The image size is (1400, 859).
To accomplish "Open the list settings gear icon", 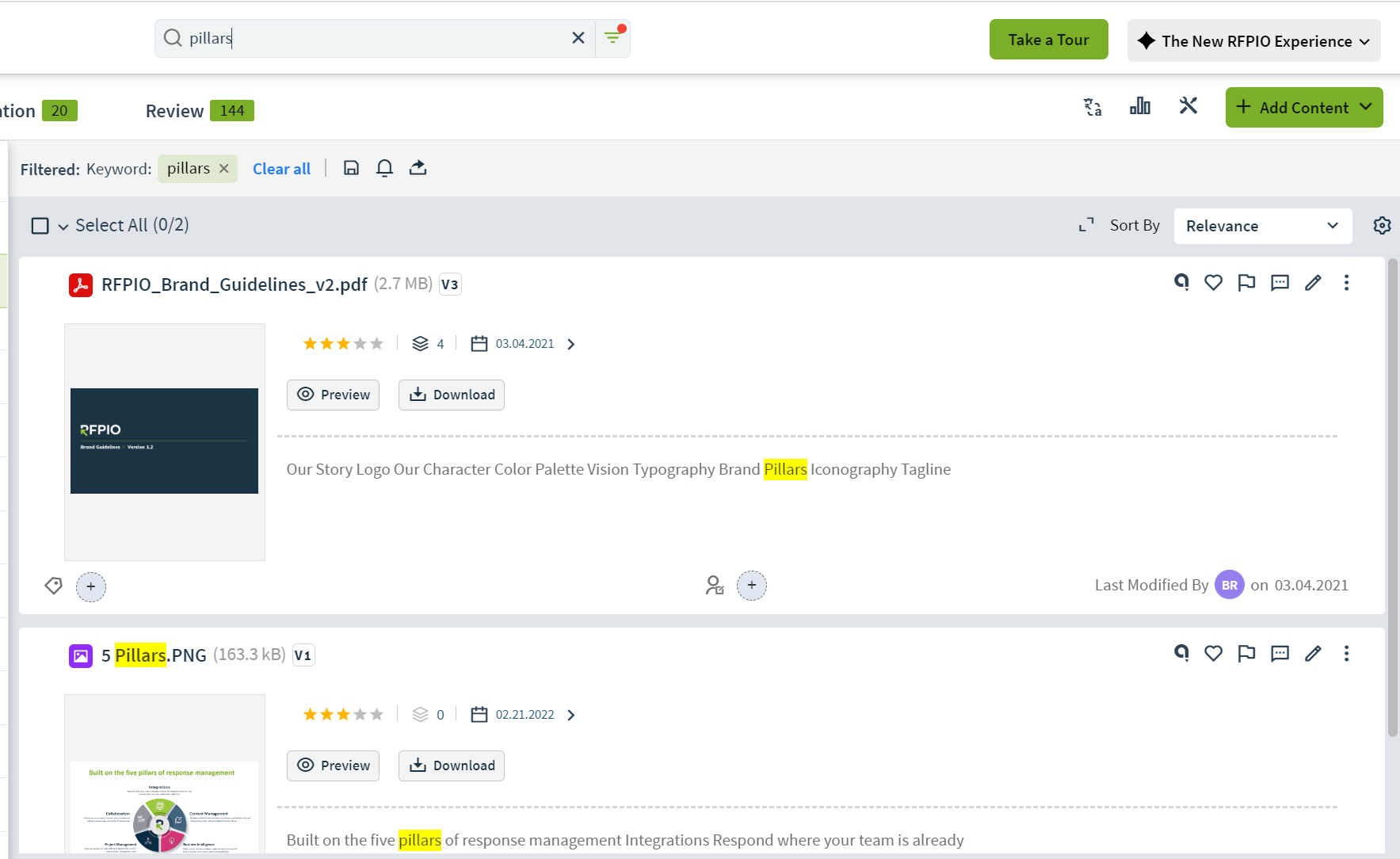I will pos(1382,225).
